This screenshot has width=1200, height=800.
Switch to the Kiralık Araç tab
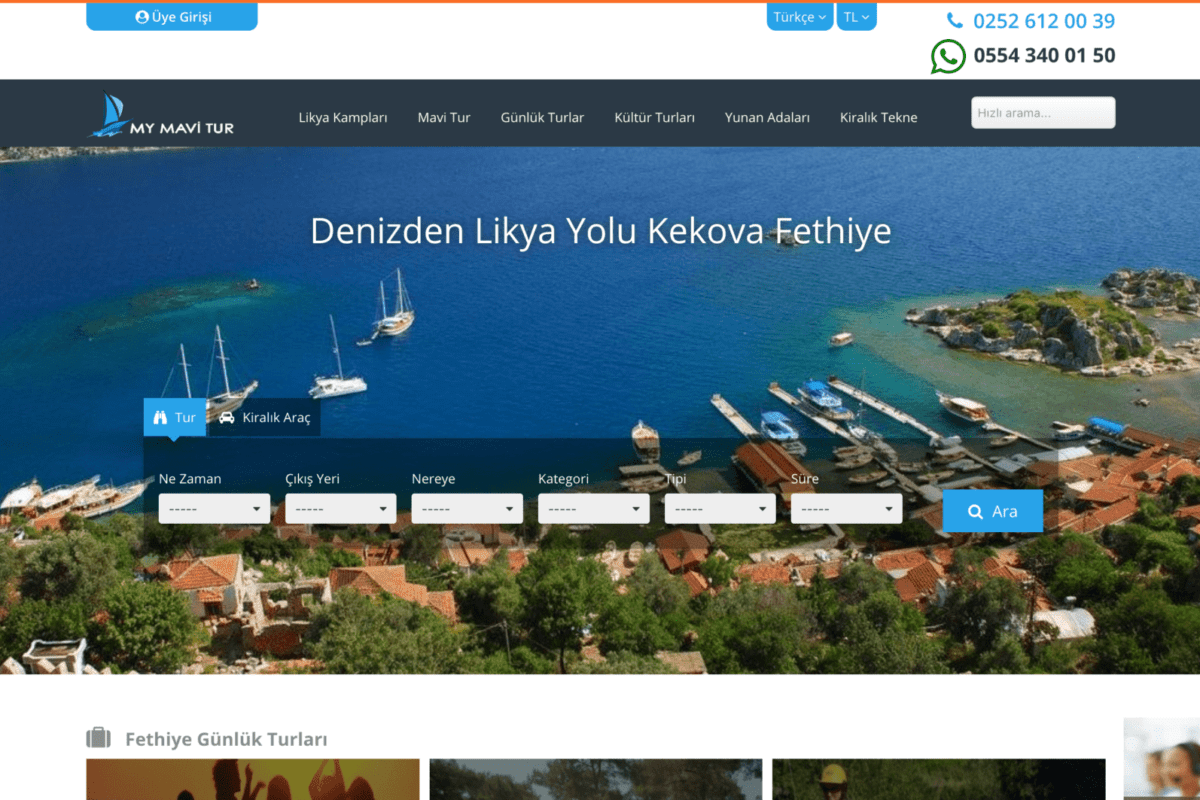point(264,418)
